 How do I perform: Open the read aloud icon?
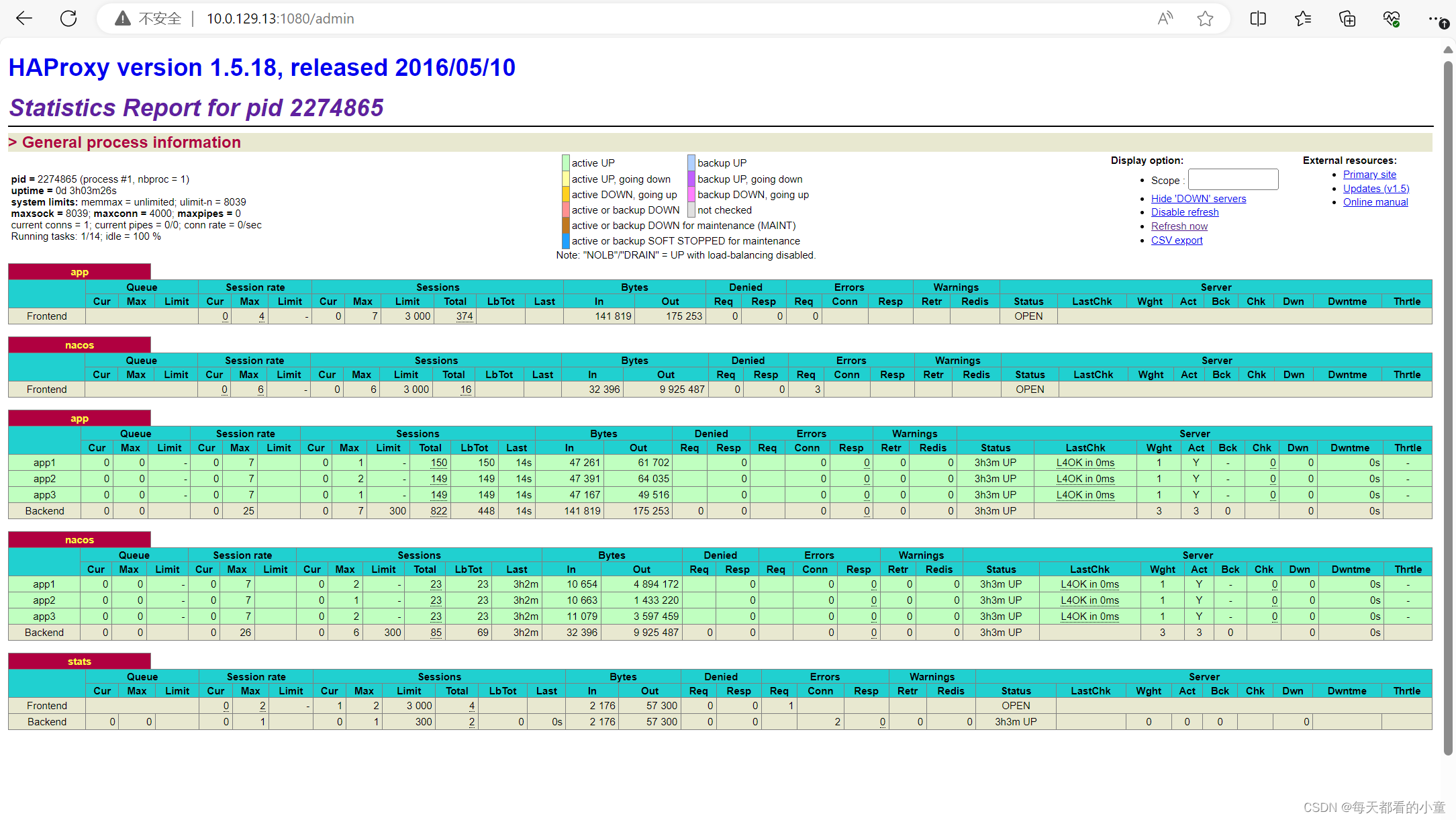[x=1165, y=18]
